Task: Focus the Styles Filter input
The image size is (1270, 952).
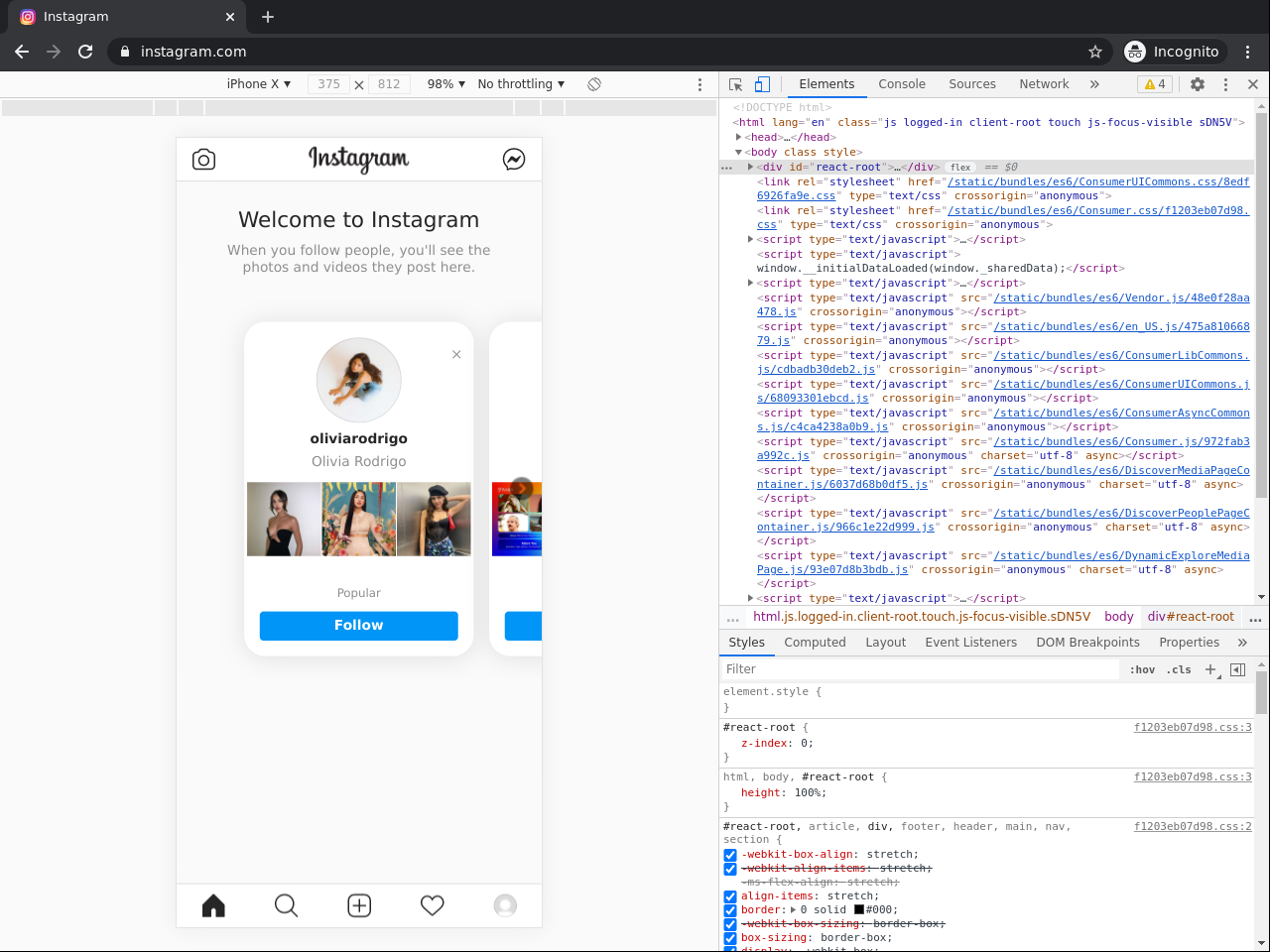Action: tap(921, 670)
